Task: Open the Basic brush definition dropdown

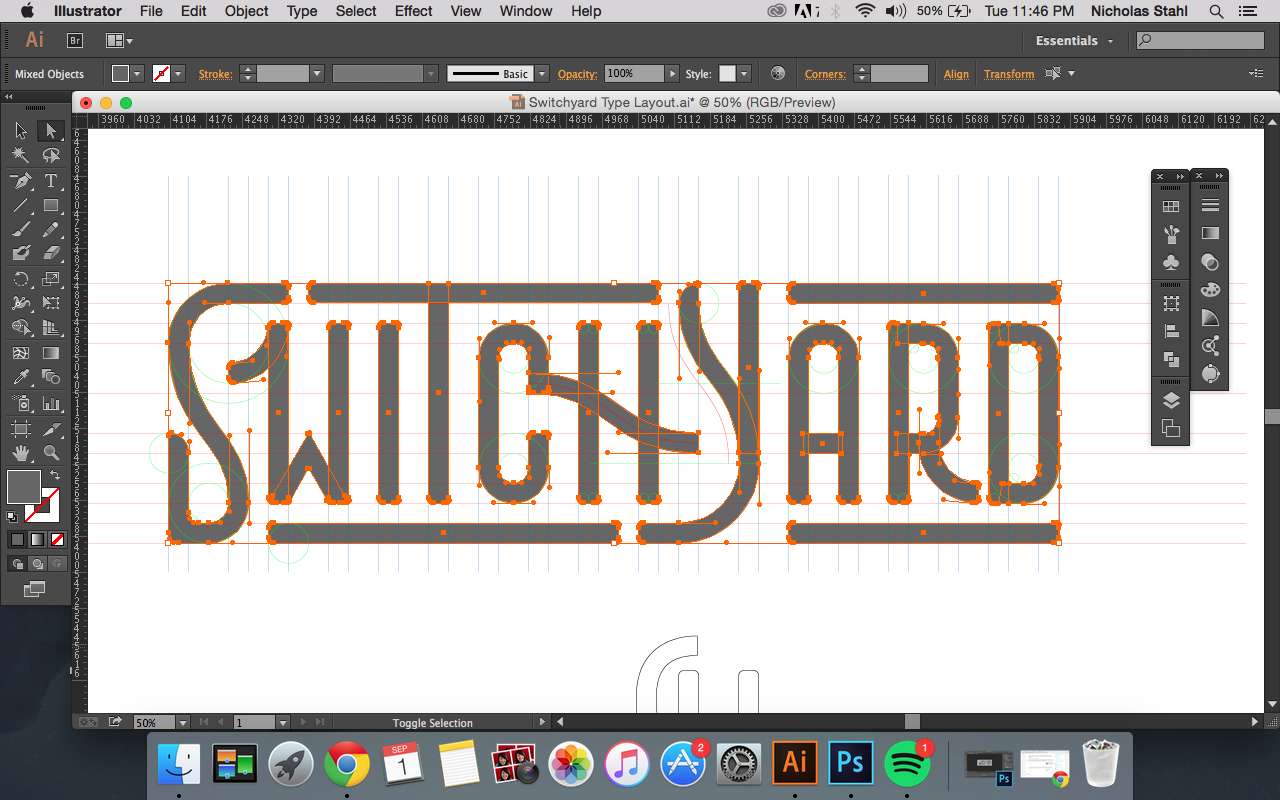Action: tap(542, 74)
